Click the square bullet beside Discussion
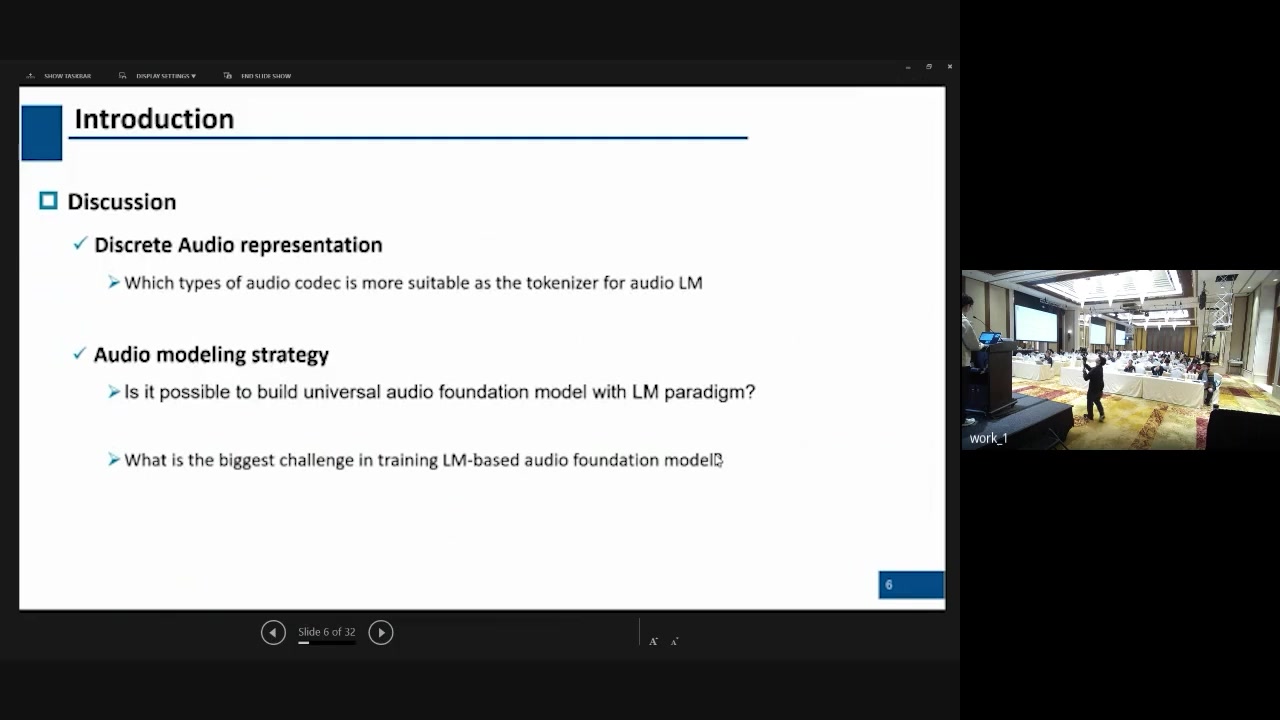This screenshot has height=720, width=1280. pyautogui.click(x=48, y=201)
